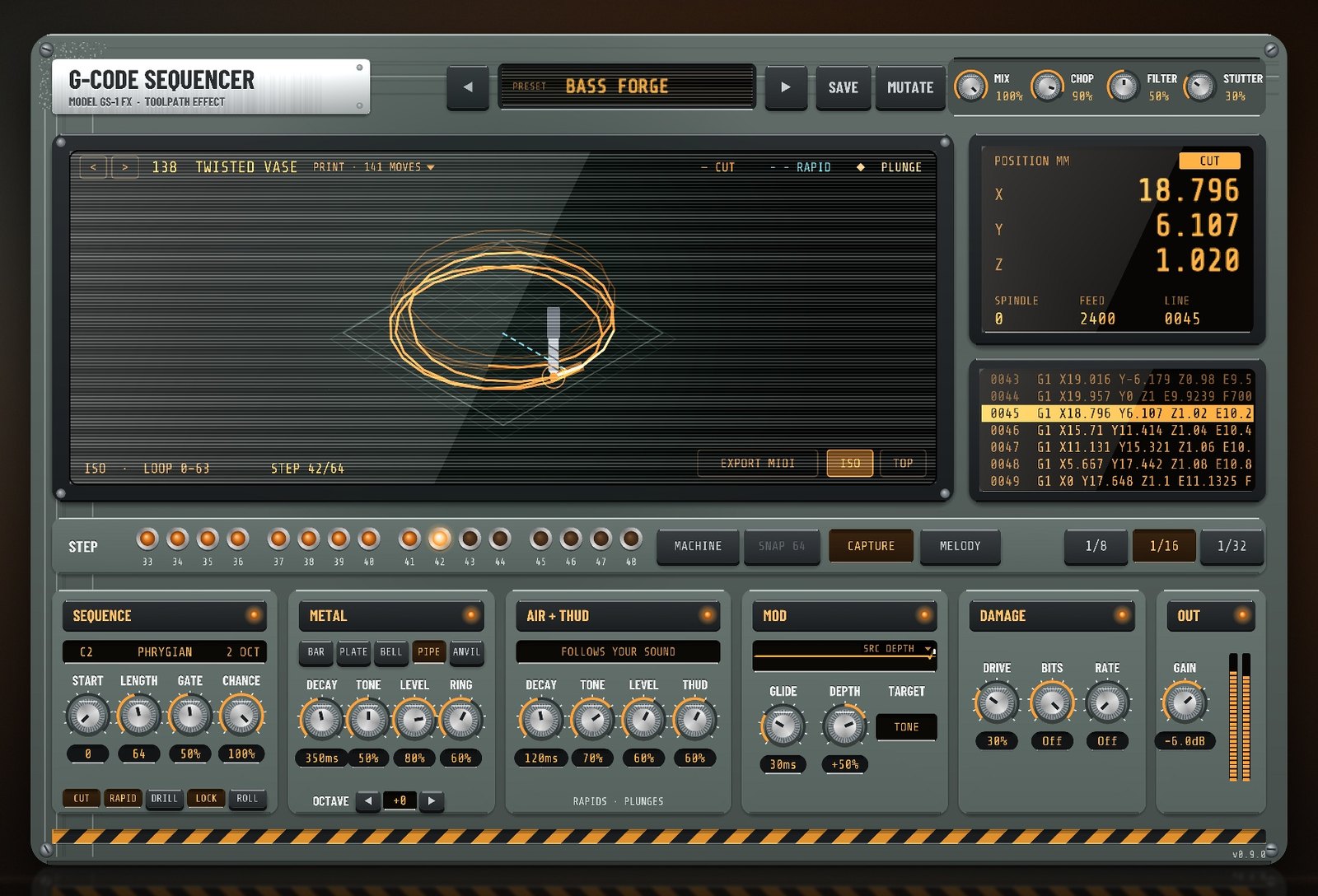
Task: Raise octave with right arrow
Action: (431, 800)
